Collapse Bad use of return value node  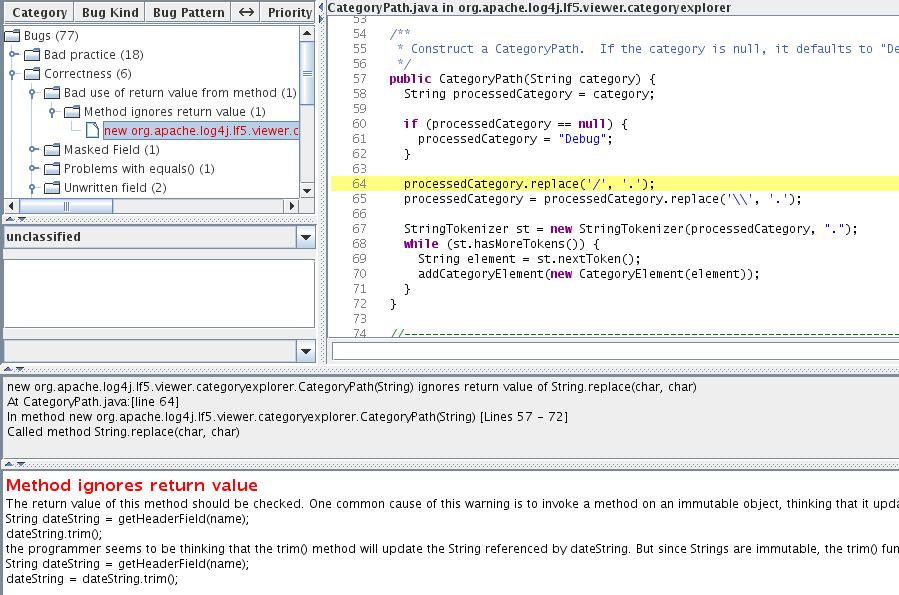coord(33,93)
